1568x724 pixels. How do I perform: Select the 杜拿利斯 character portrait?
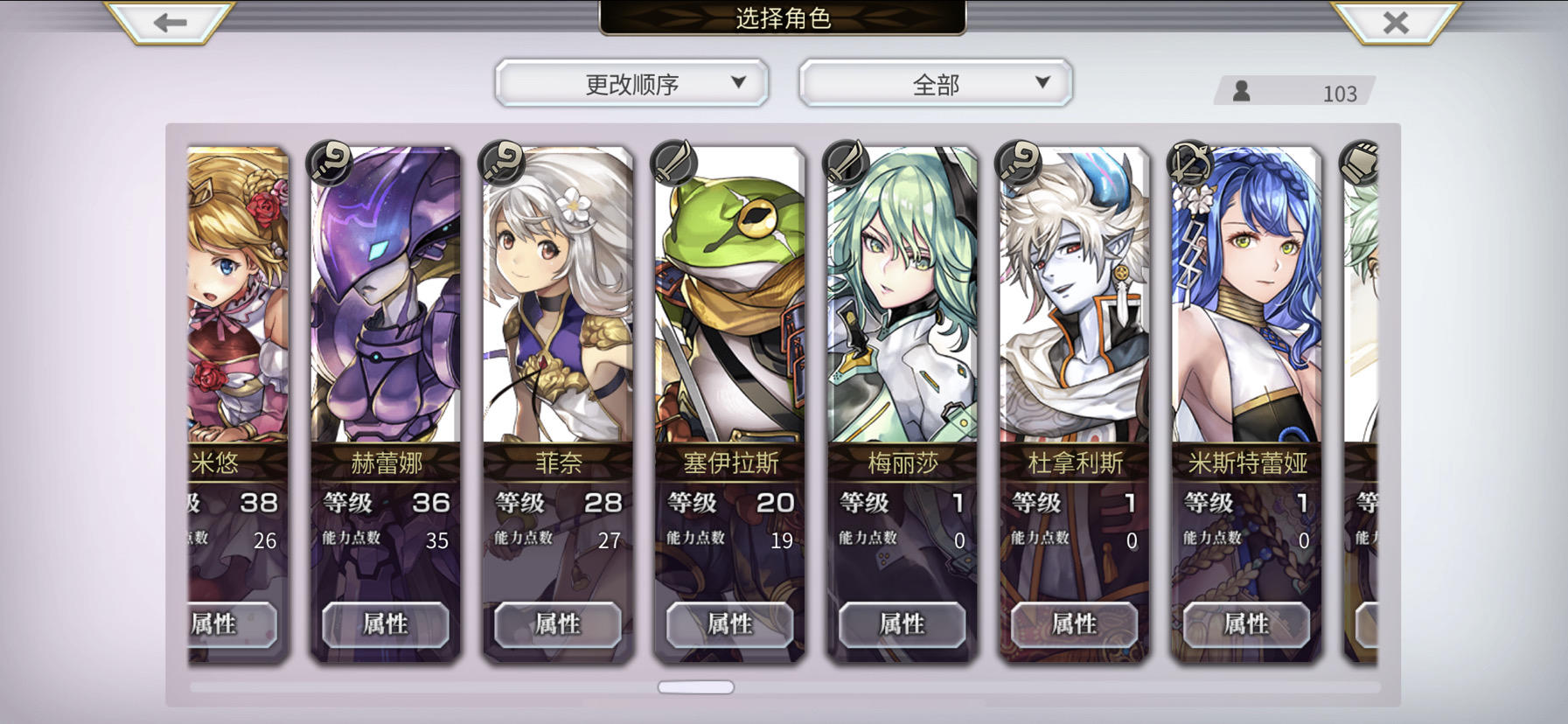1075,297
